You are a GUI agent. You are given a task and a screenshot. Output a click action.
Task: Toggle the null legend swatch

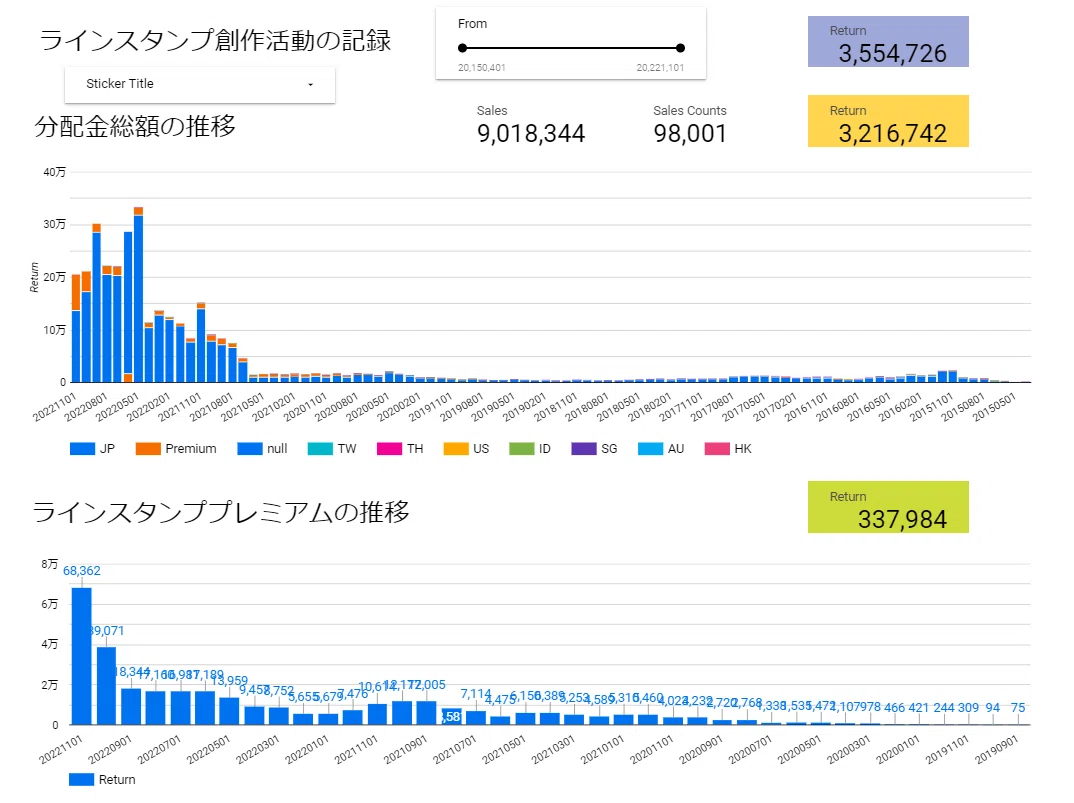pos(250,449)
